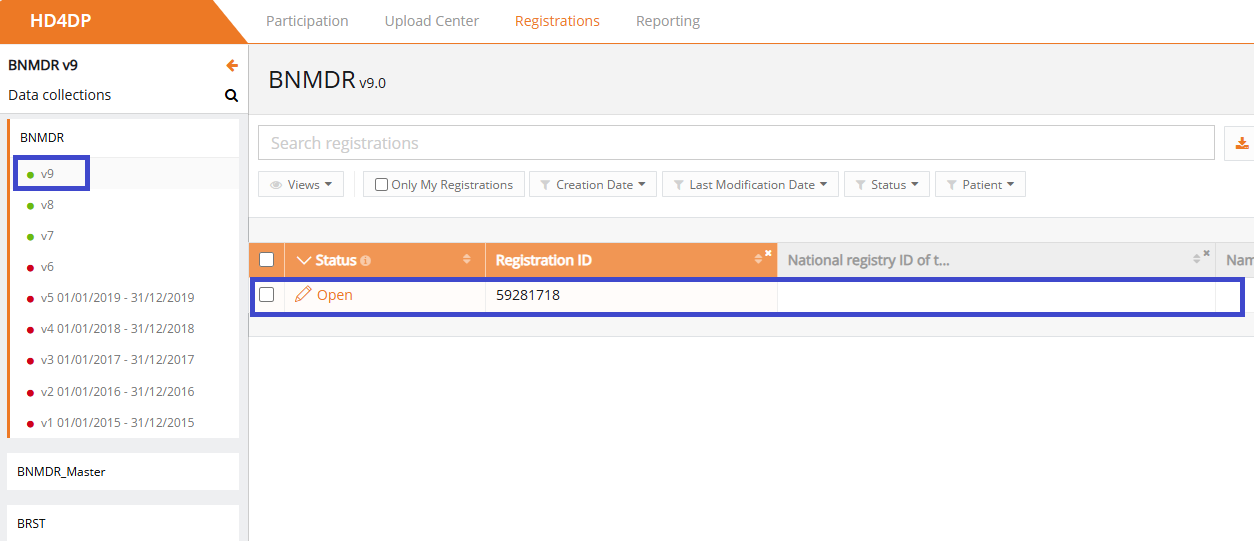This screenshot has width=1254, height=541.
Task: Click the orange download icon beside search
Action: point(1241,144)
